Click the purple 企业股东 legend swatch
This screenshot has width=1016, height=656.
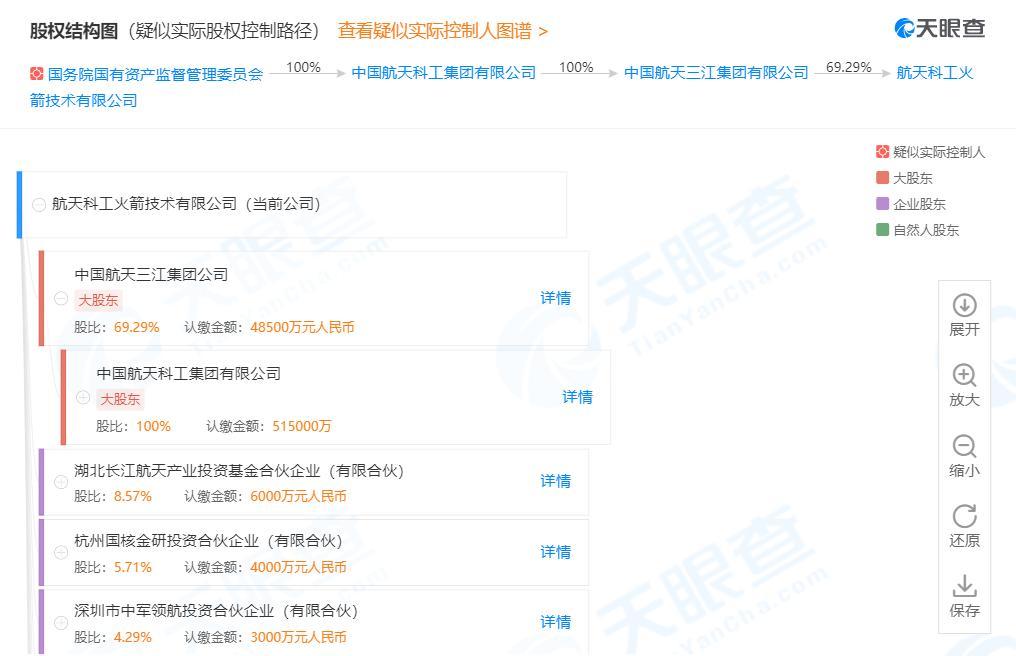pyautogui.click(x=882, y=204)
